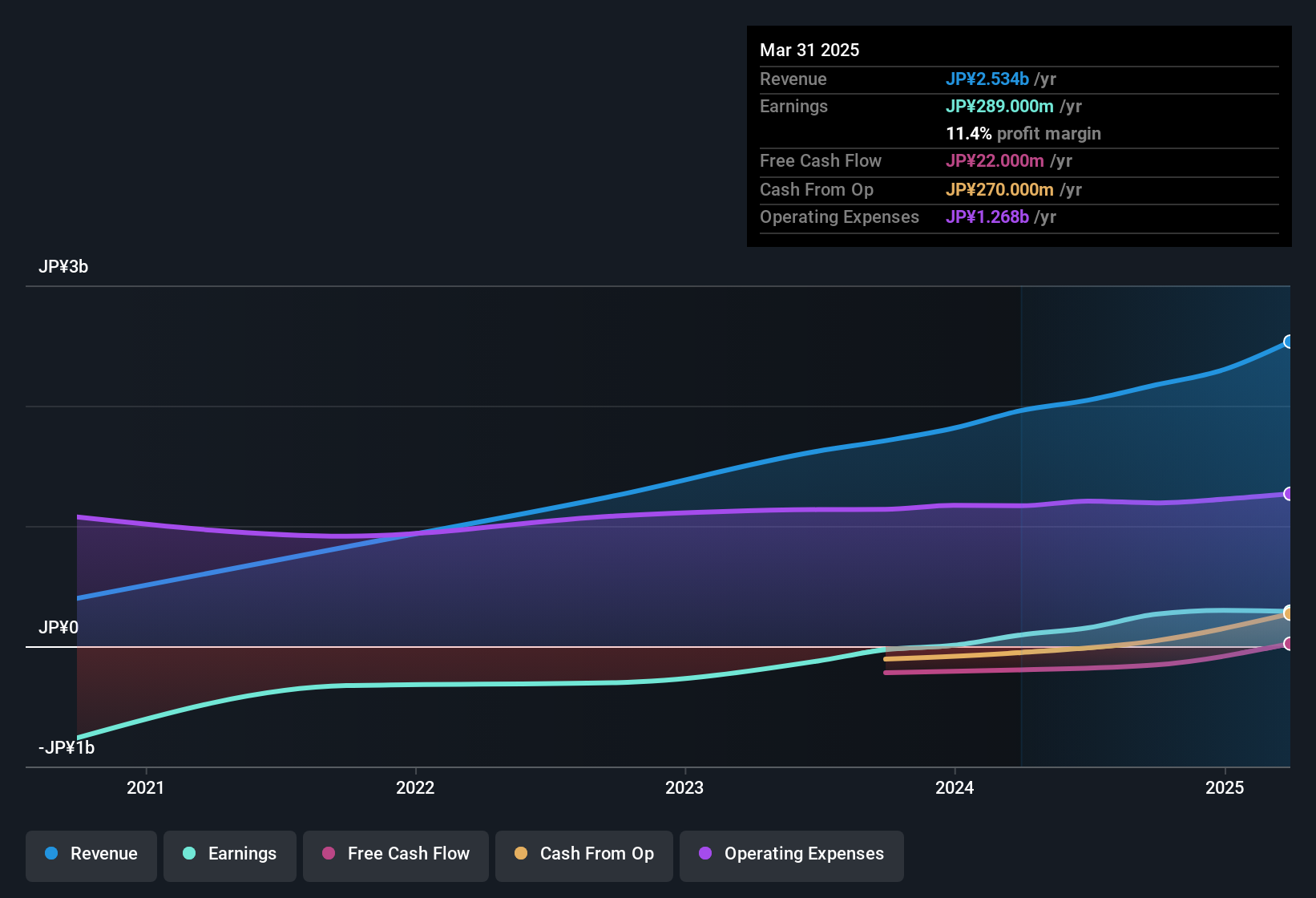Click the JP¥22.000m free cash flow value

[x=995, y=160]
